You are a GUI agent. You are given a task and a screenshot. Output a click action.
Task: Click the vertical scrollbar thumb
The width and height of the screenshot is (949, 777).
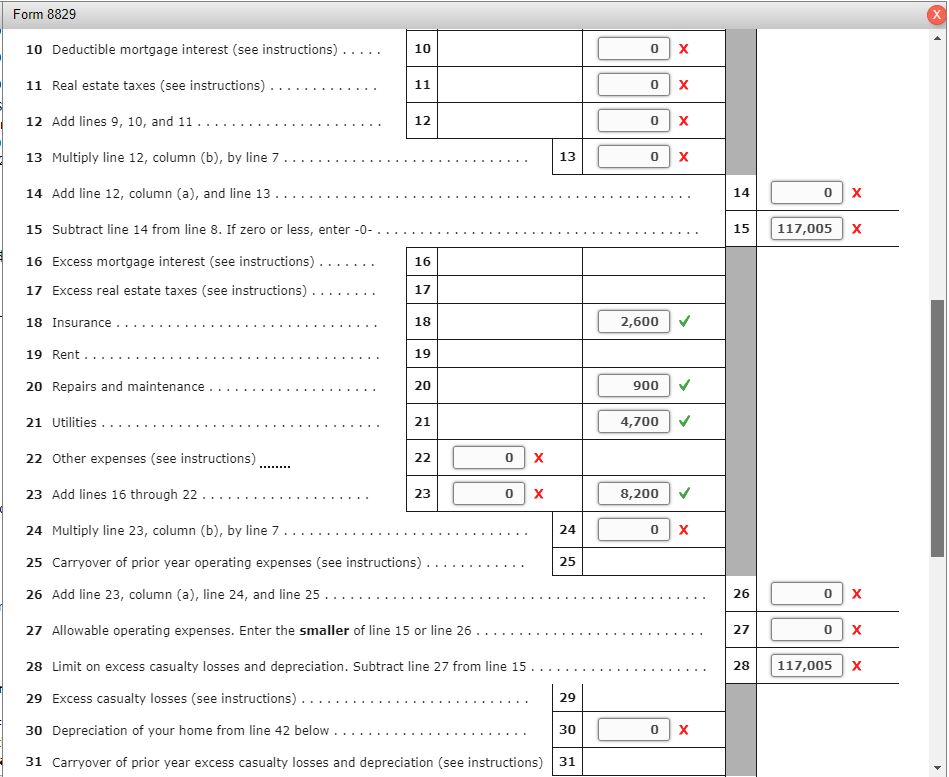(x=937, y=428)
